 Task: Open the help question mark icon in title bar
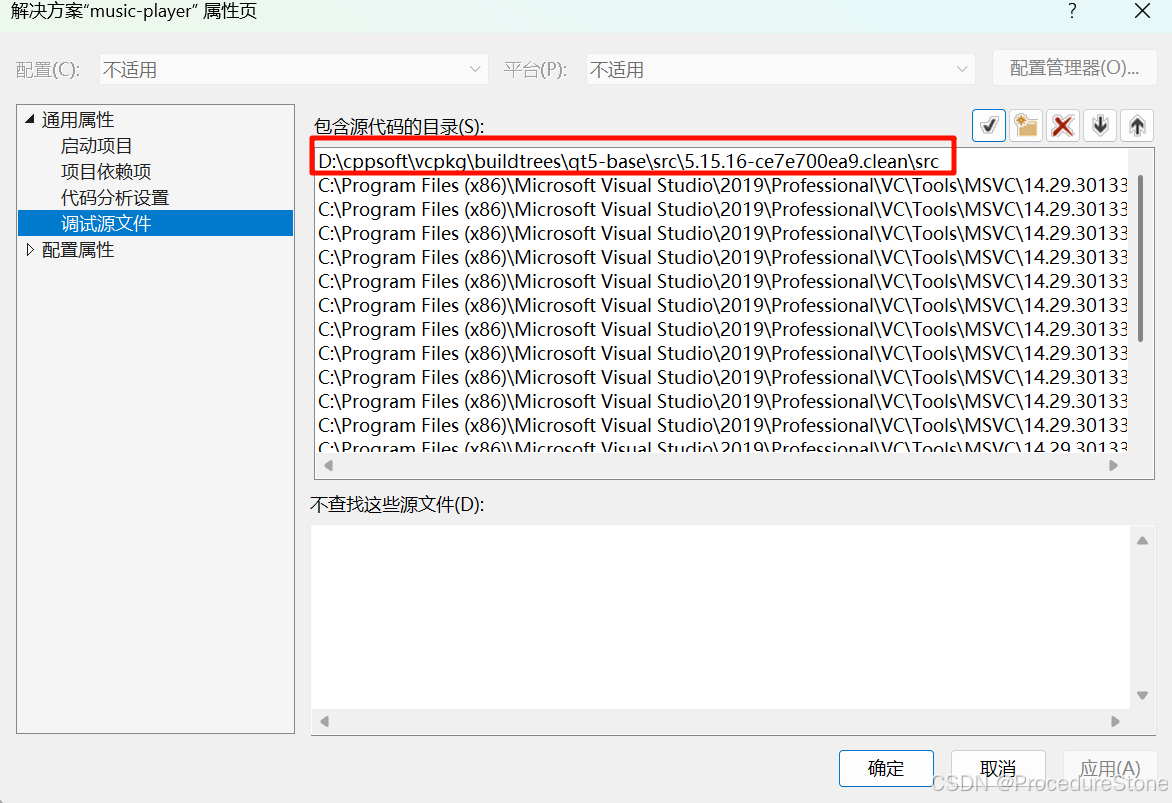click(x=1072, y=11)
